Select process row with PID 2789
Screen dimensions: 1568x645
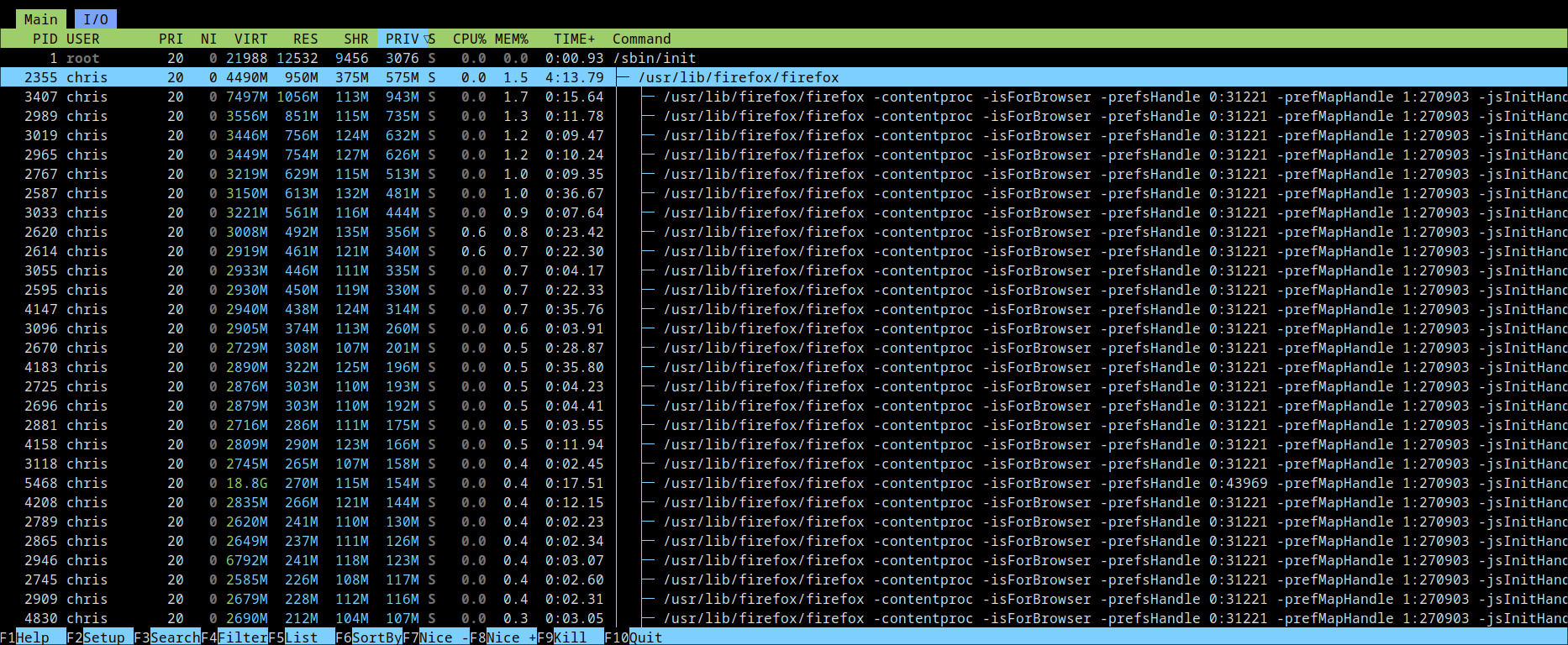(x=783, y=522)
